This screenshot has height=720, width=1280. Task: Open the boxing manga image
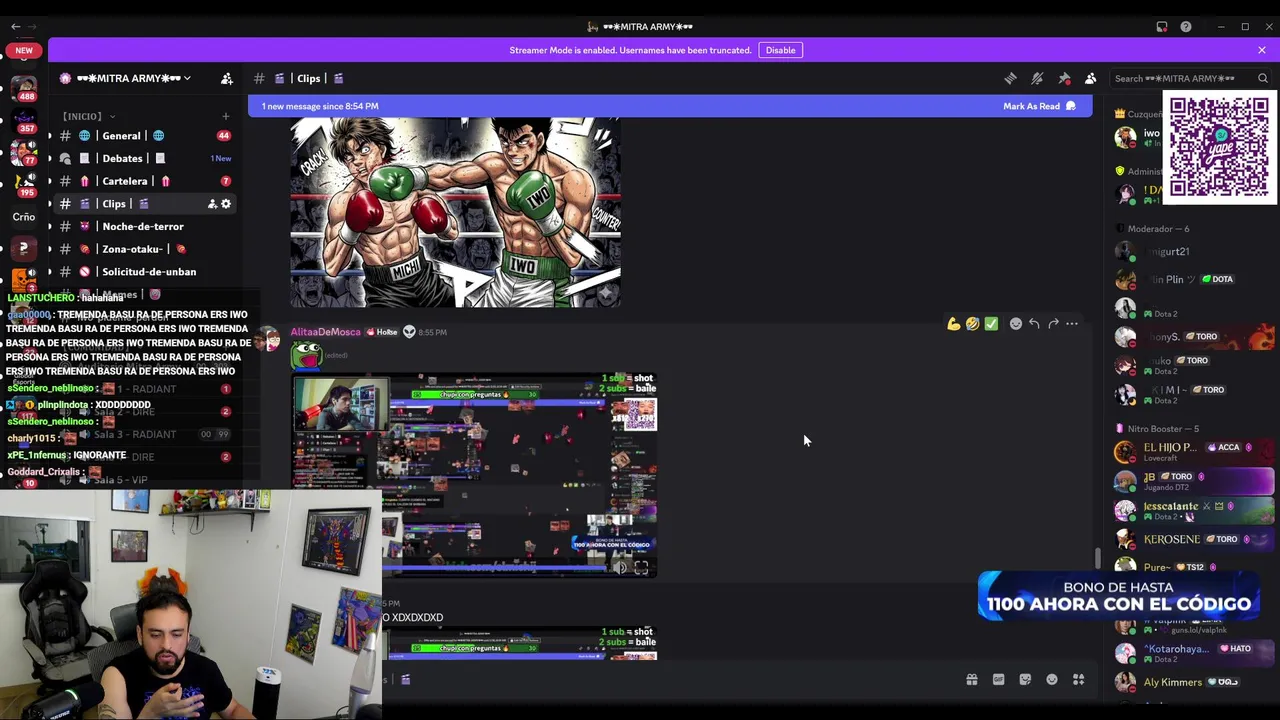point(455,212)
